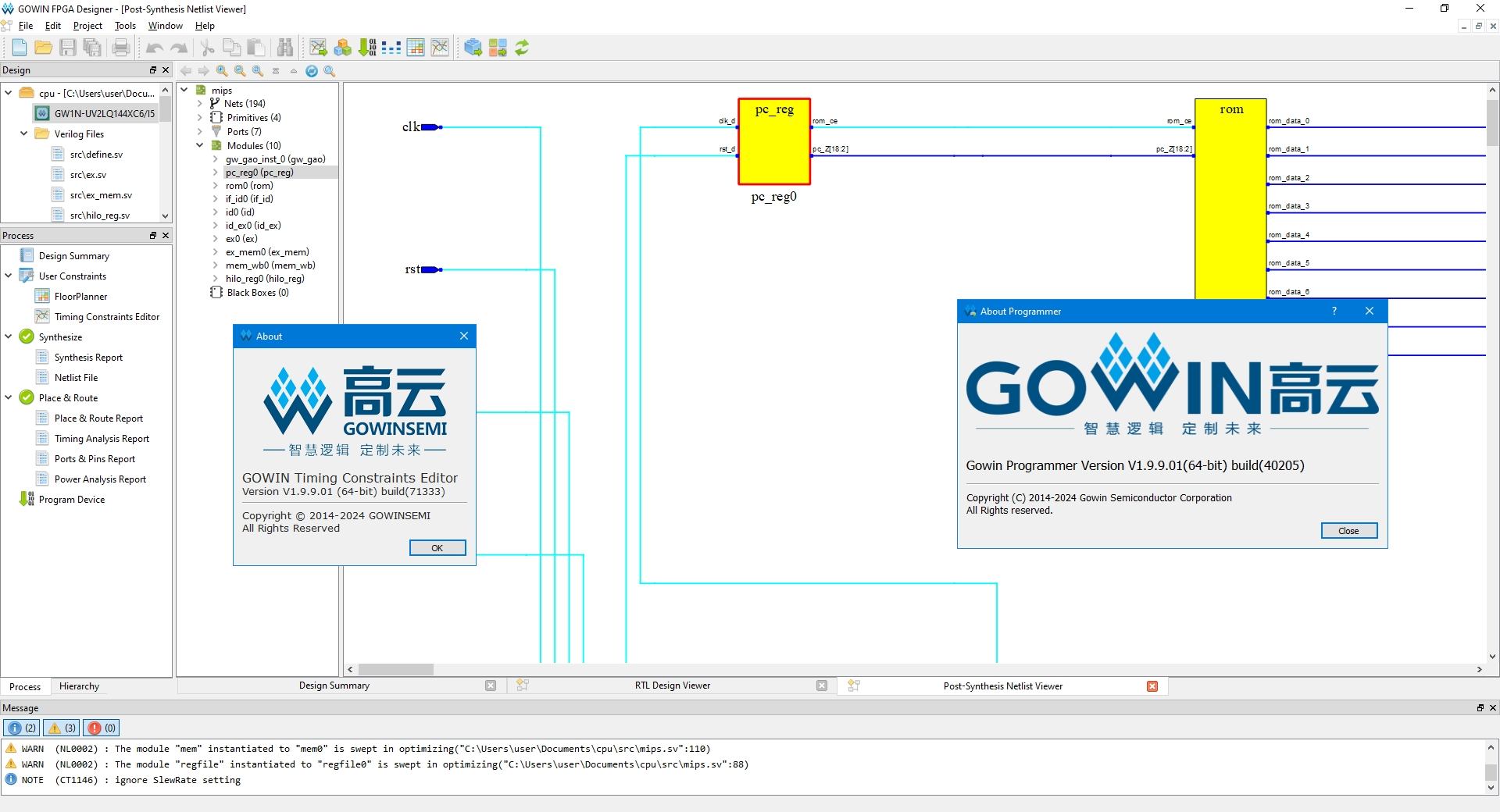Open the IP Core Generator cubes icon

342,48
